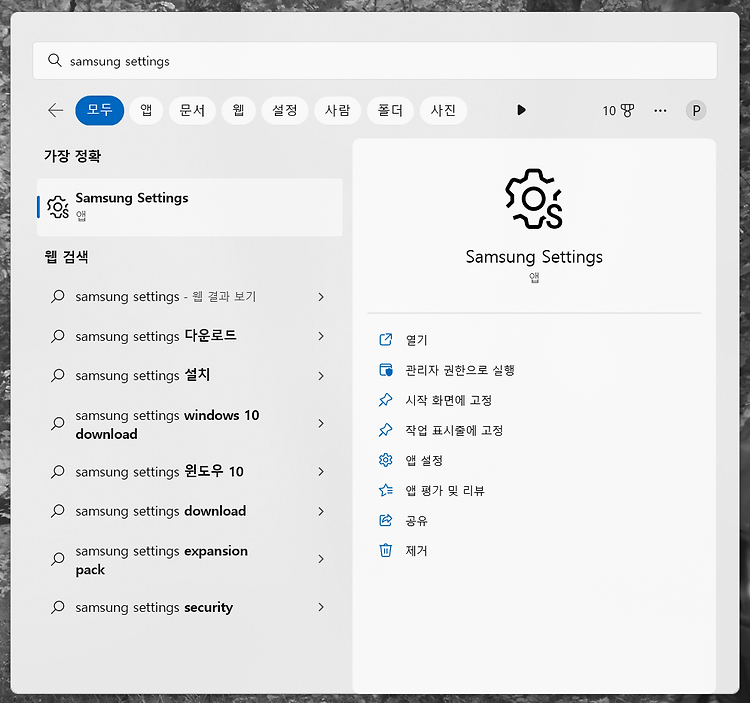The height and width of the screenshot is (703, 750).
Task: Open the three-dot more options menu
Action: point(660,110)
